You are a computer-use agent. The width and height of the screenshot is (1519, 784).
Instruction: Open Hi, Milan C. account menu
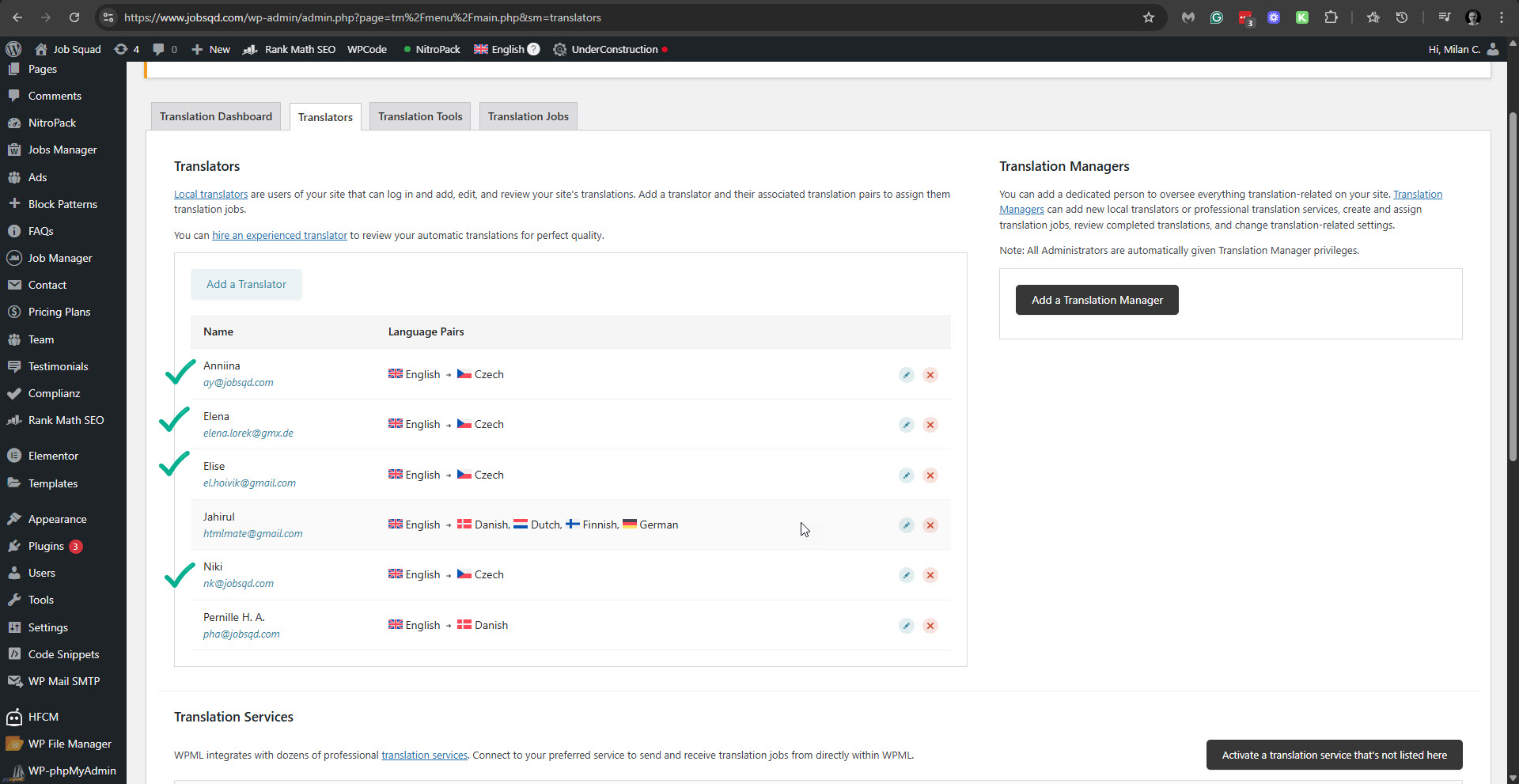click(x=1463, y=49)
